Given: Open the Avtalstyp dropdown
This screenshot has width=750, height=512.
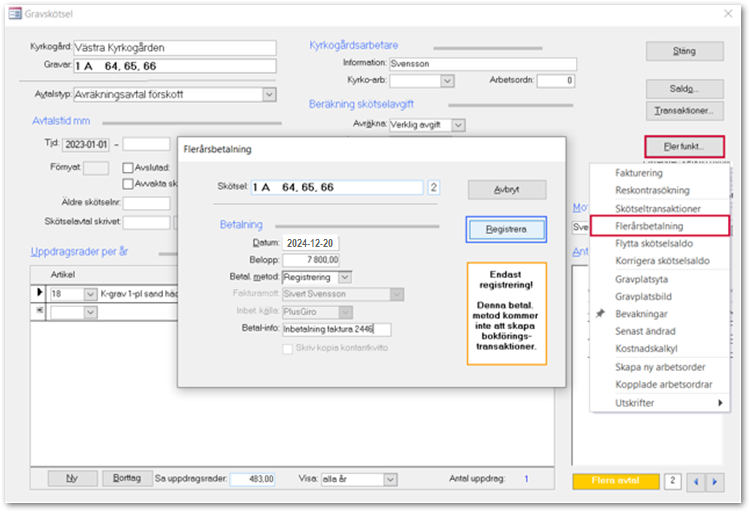Looking at the screenshot, I should pyautogui.click(x=269, y=94).
